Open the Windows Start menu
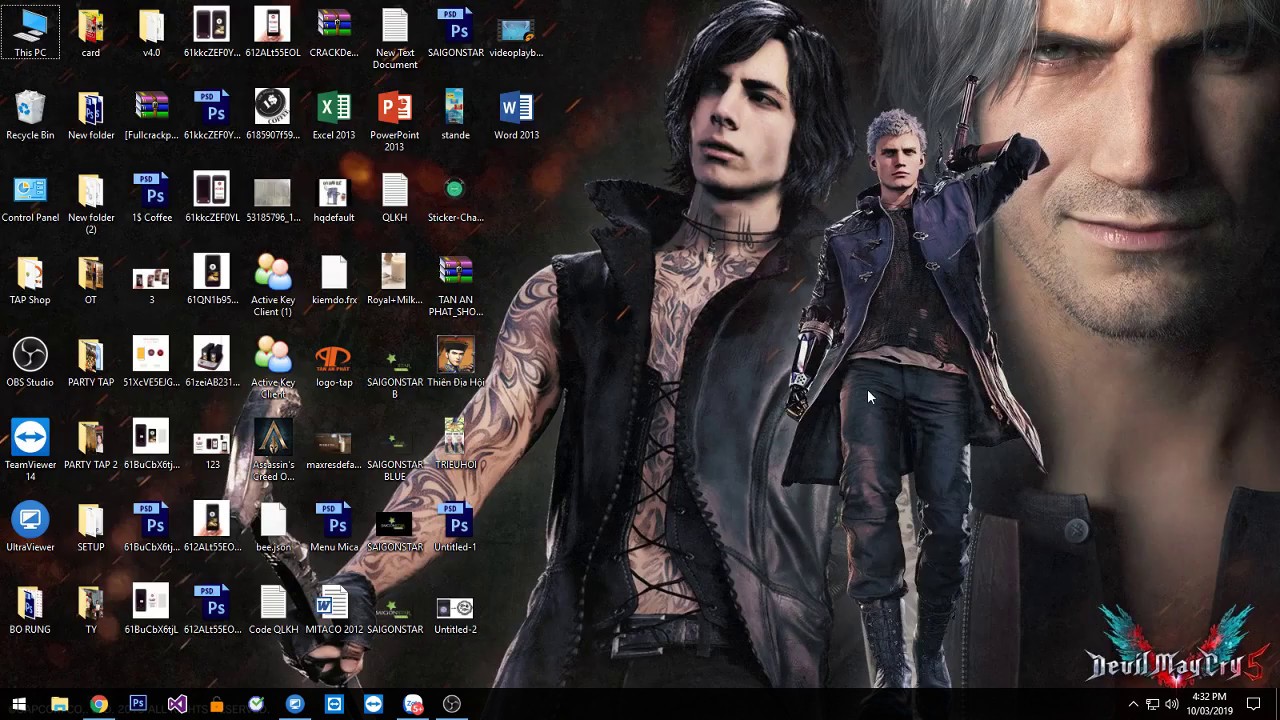This screenshot has width=1280, height=720. 19,704
